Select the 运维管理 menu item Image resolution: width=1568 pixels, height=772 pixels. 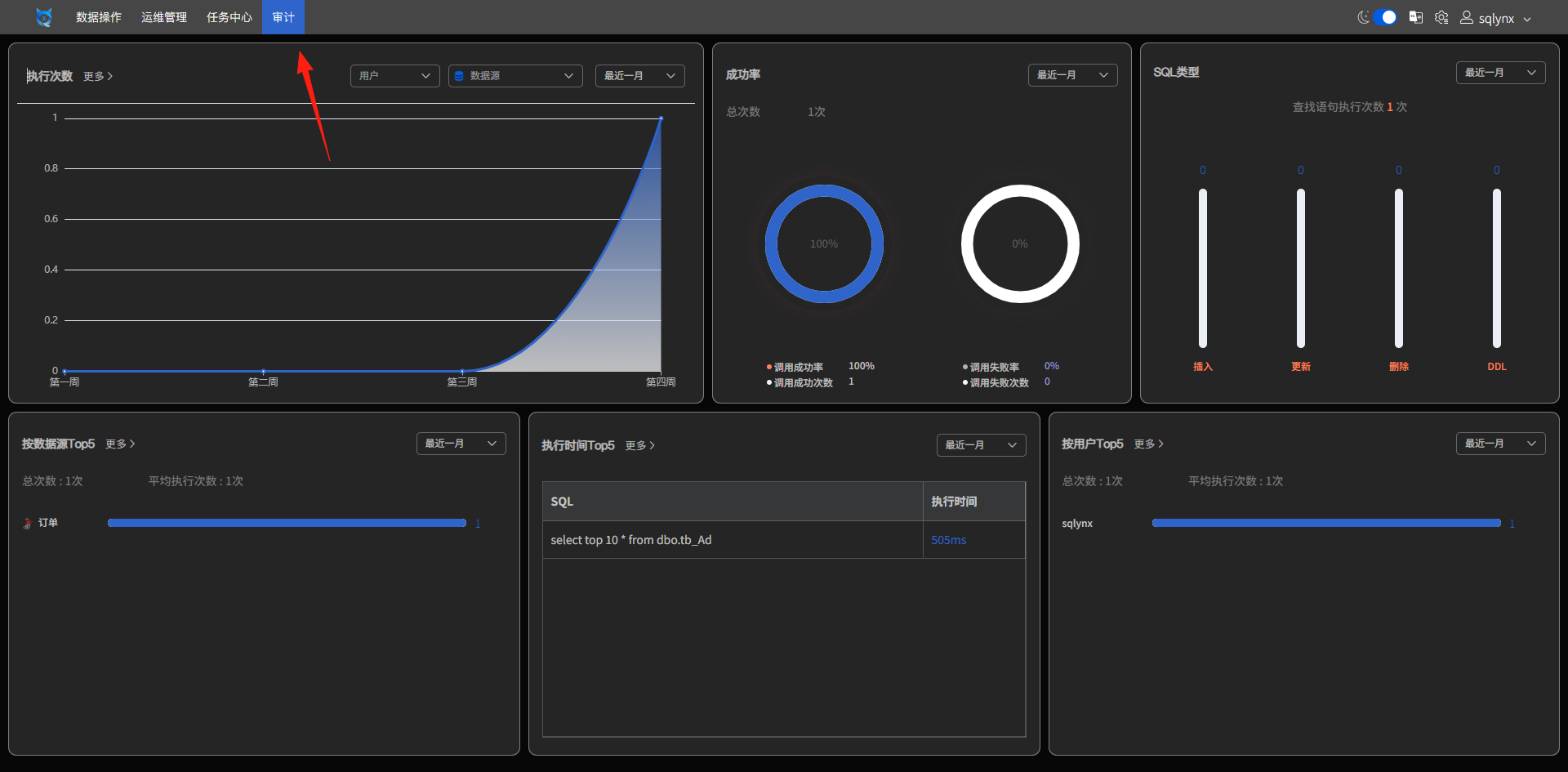[x=164, y=17]
